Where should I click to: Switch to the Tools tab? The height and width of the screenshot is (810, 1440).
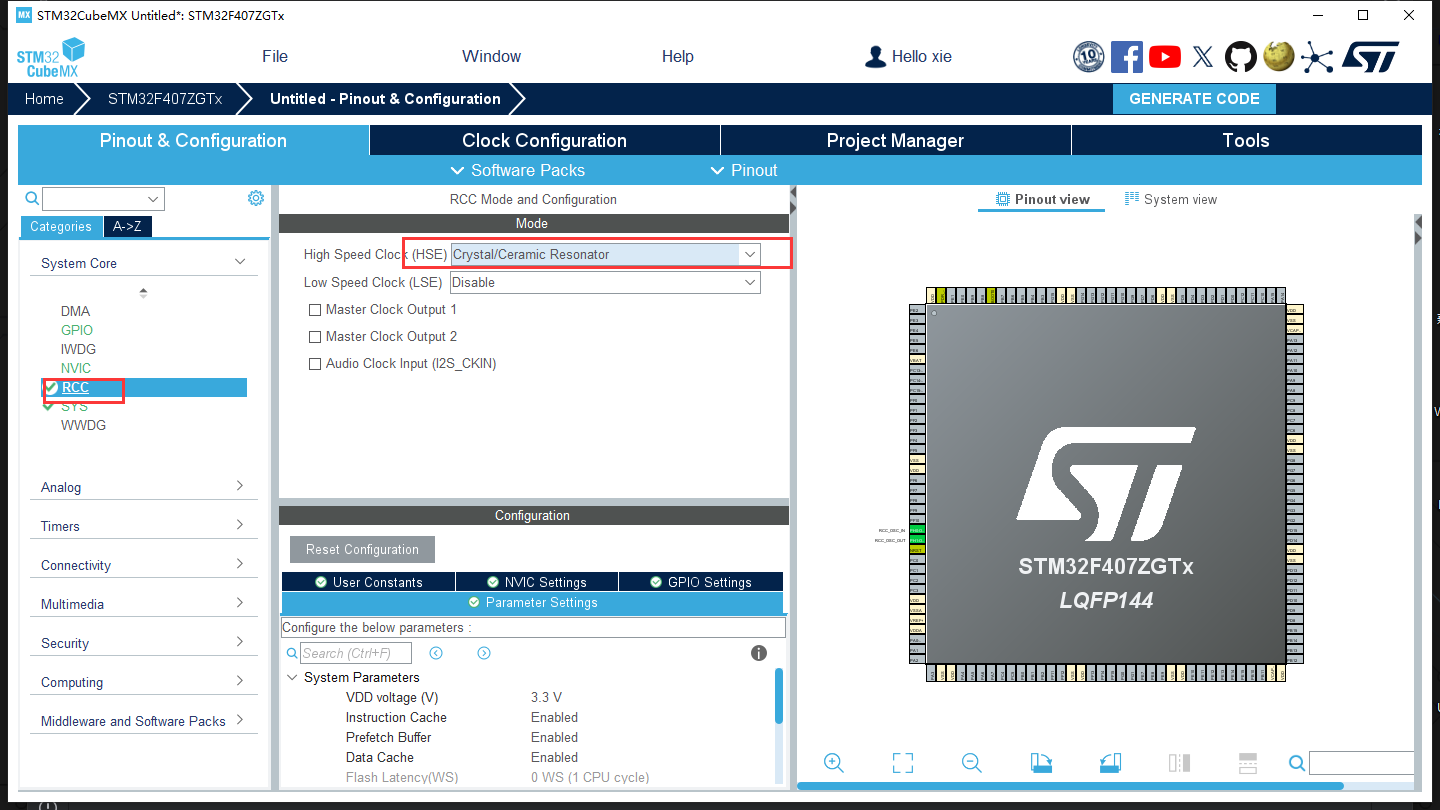click(x=1246, y=140)
